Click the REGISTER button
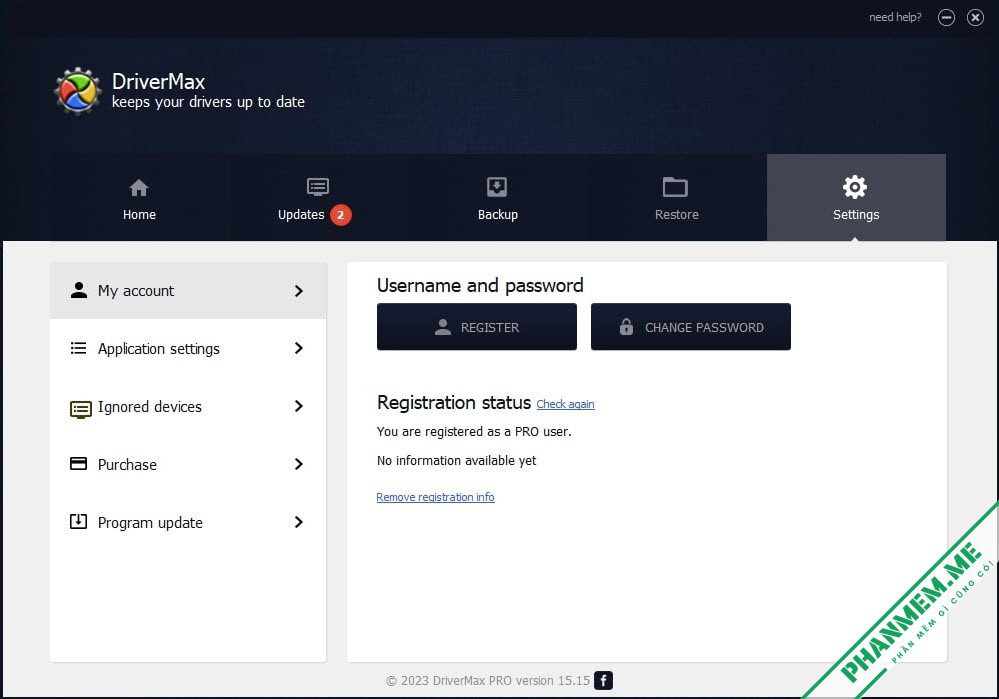This screenshot has width=999, height=699. coord(477,327)
